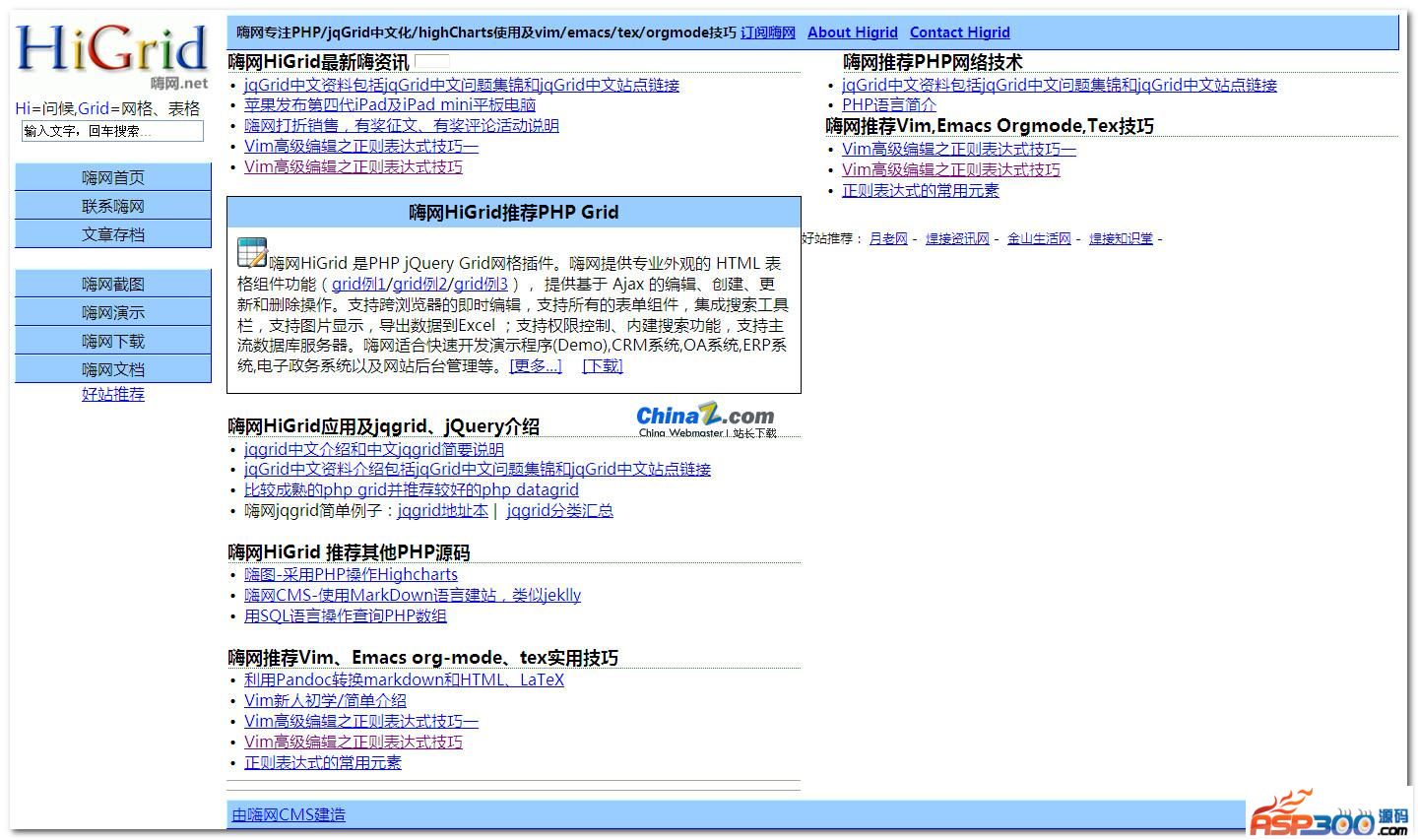Click the 订阅嗨网 link in the top bar
Image resolution: width=1418 pixels, height=840 pixels.
coord(768,32)
